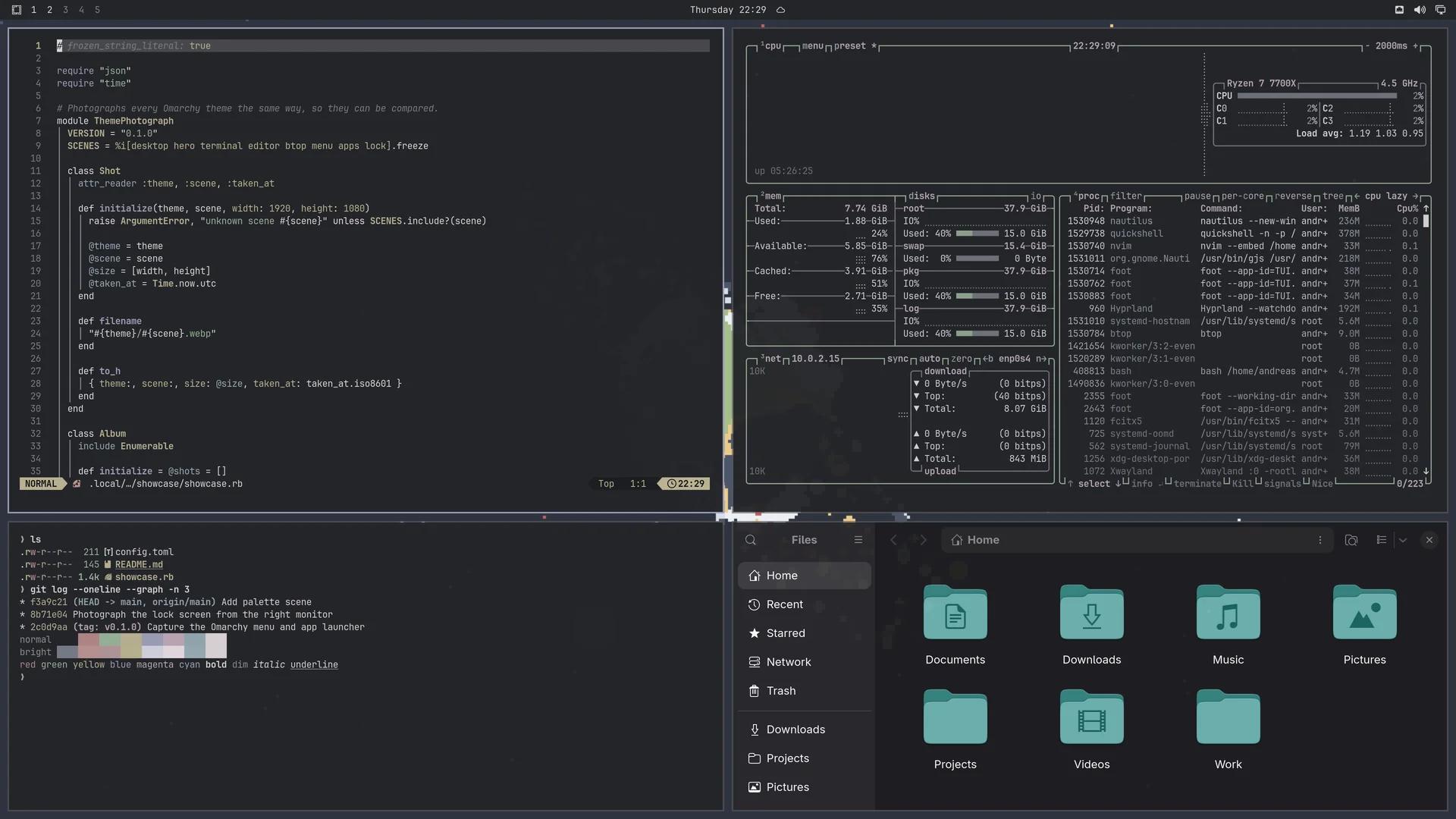Open the Omarchy menu icon in top bar
Screen dimensions: 1456x819
[17, 10]
